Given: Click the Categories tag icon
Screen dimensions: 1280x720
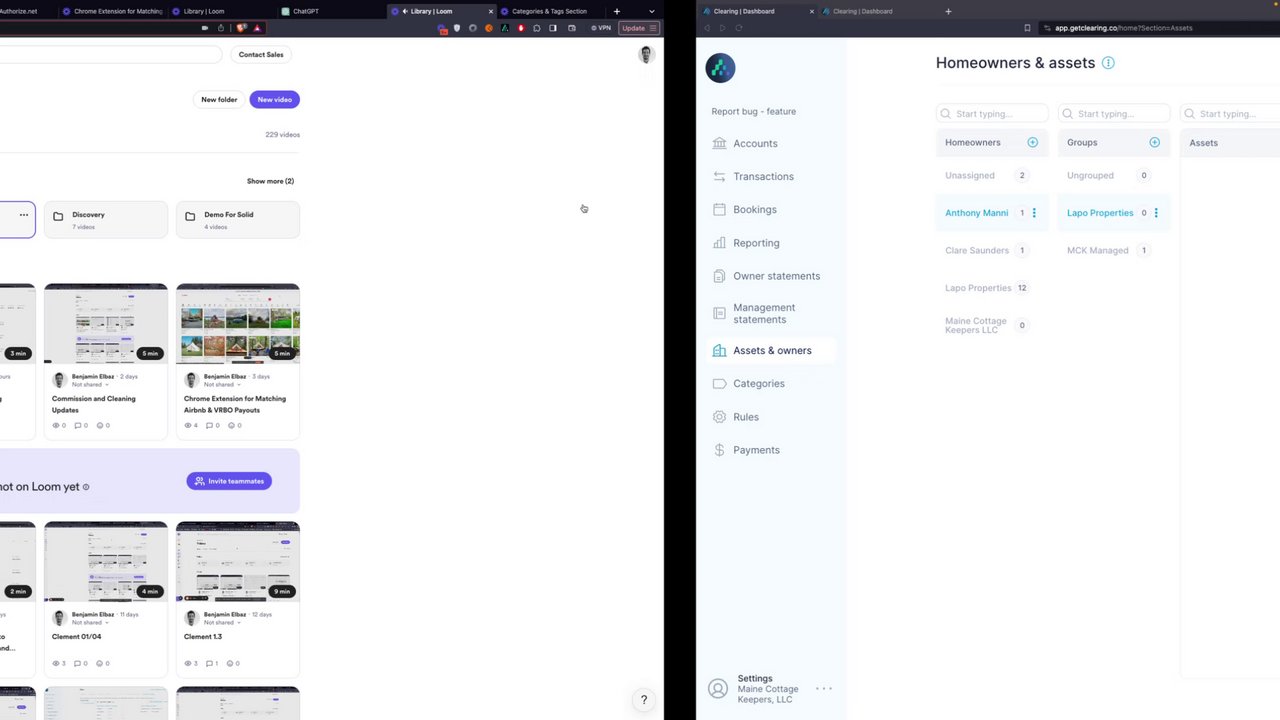Looking at the screenshot, I should point(719,383).
